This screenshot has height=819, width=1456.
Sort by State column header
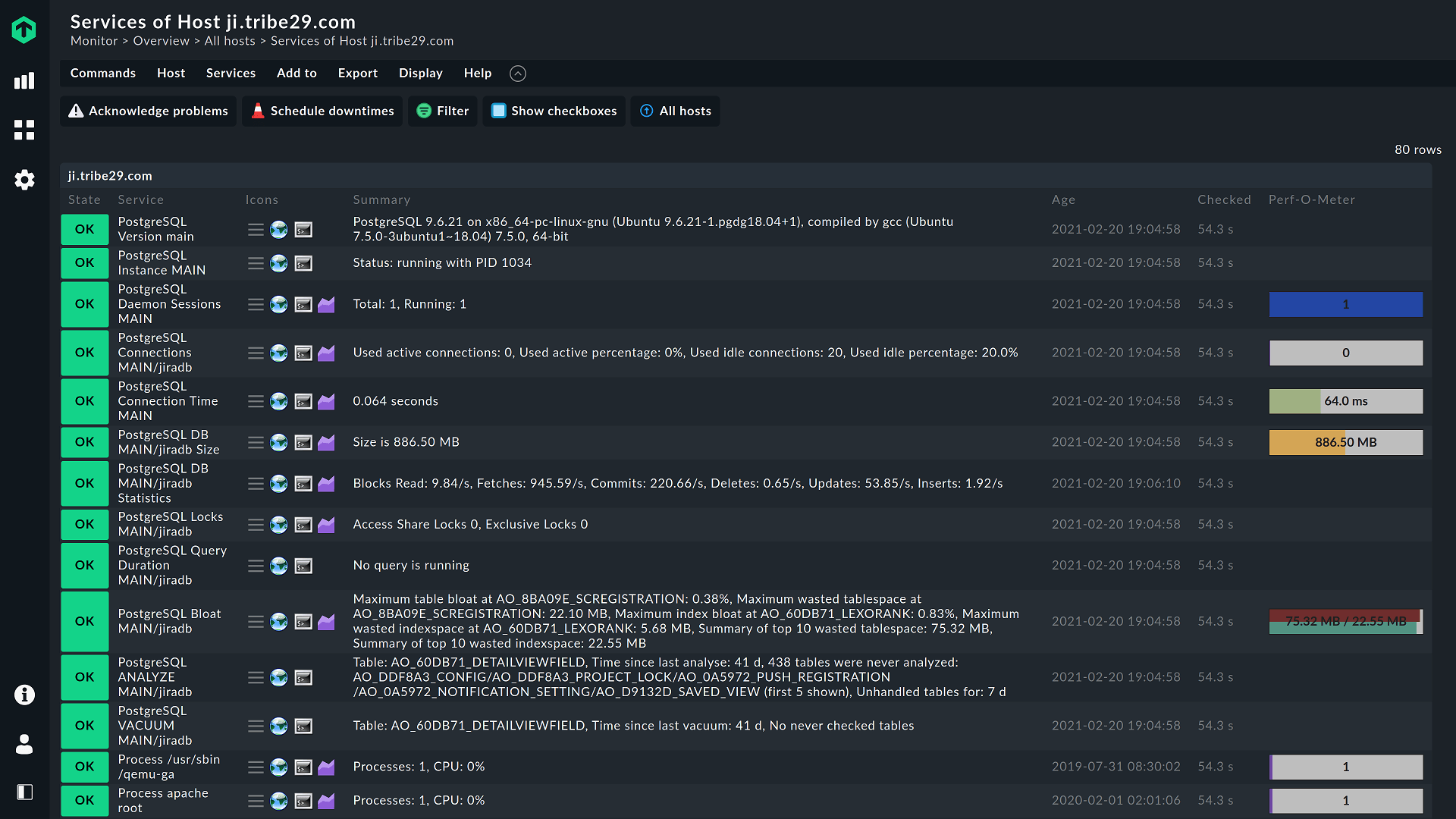point(84,199)
